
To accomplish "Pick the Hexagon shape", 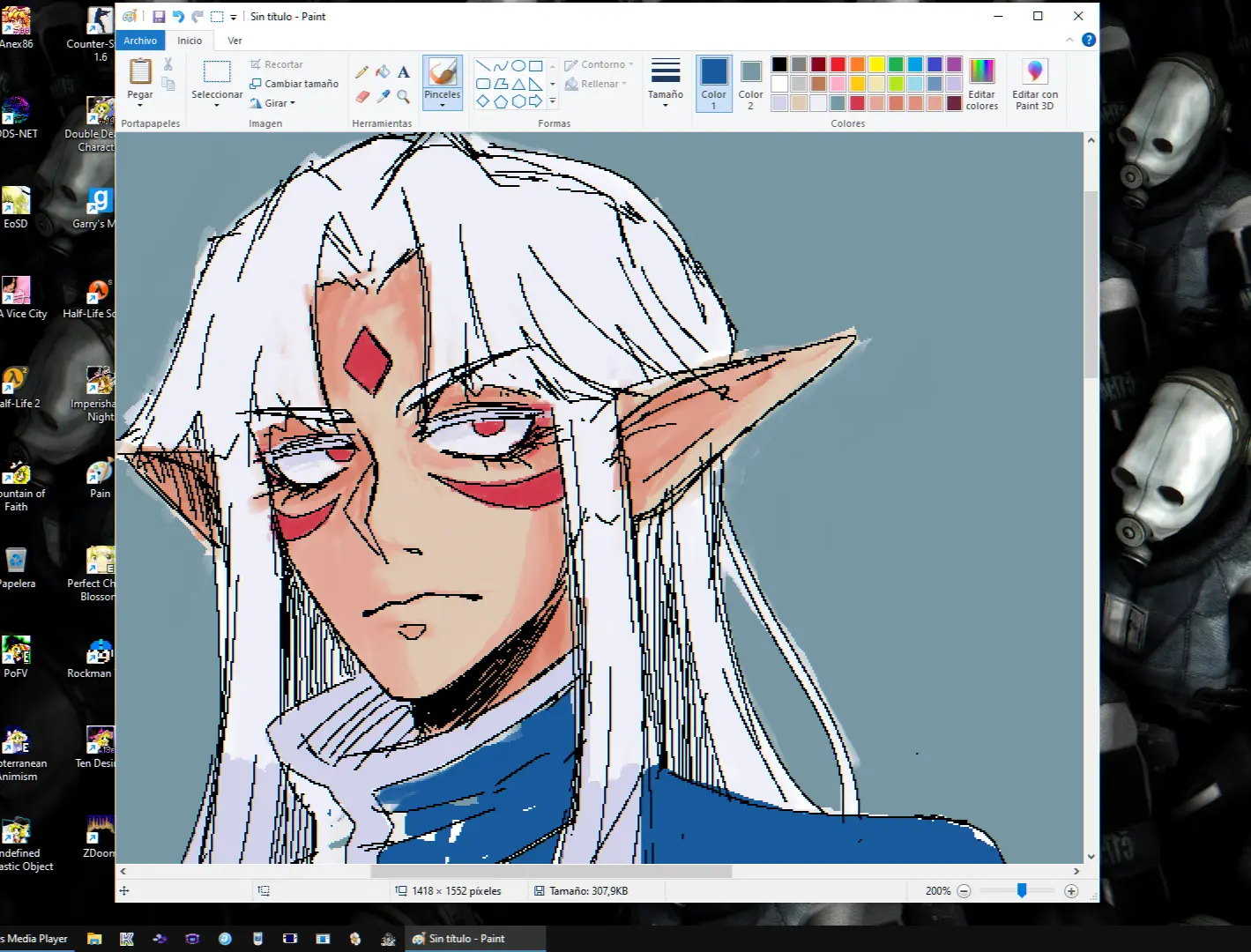I will [x=518, y=101].
